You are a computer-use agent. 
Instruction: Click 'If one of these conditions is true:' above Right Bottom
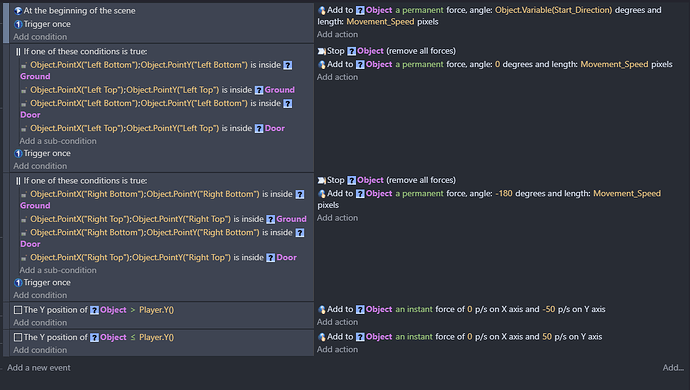click(x=85, y=181)
